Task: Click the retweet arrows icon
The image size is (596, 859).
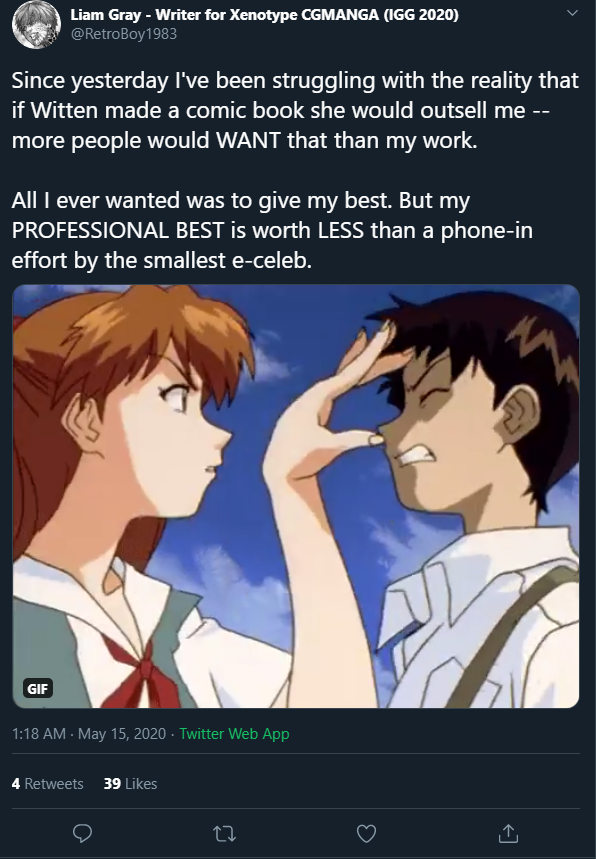Action: pyautogui.click(x=224, y=834)
